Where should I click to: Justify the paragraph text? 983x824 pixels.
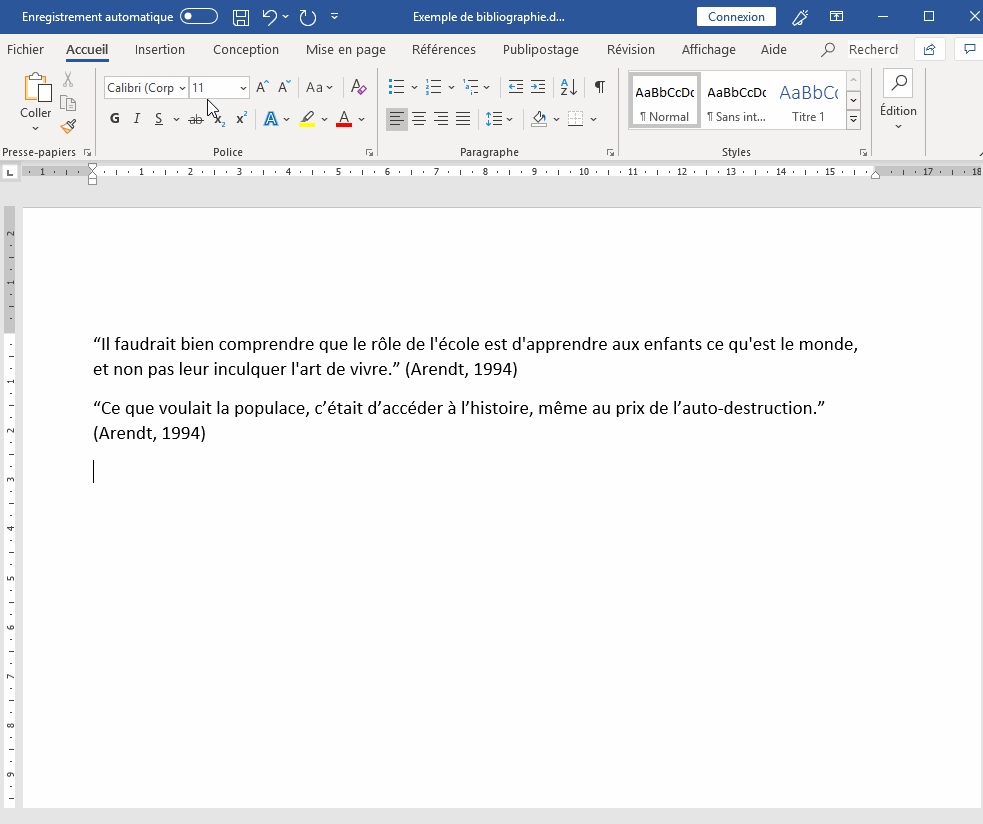point(463,119)
